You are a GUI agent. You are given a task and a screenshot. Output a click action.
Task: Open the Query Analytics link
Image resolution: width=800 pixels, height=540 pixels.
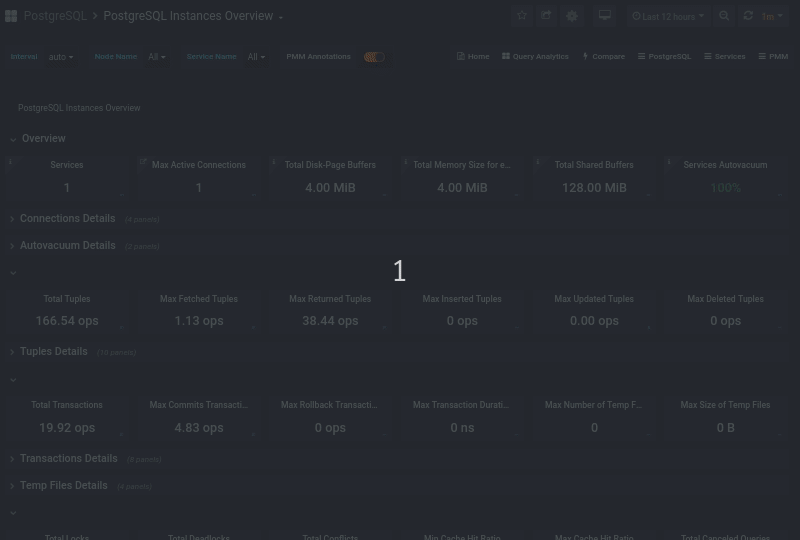click(x=535, y=57)
